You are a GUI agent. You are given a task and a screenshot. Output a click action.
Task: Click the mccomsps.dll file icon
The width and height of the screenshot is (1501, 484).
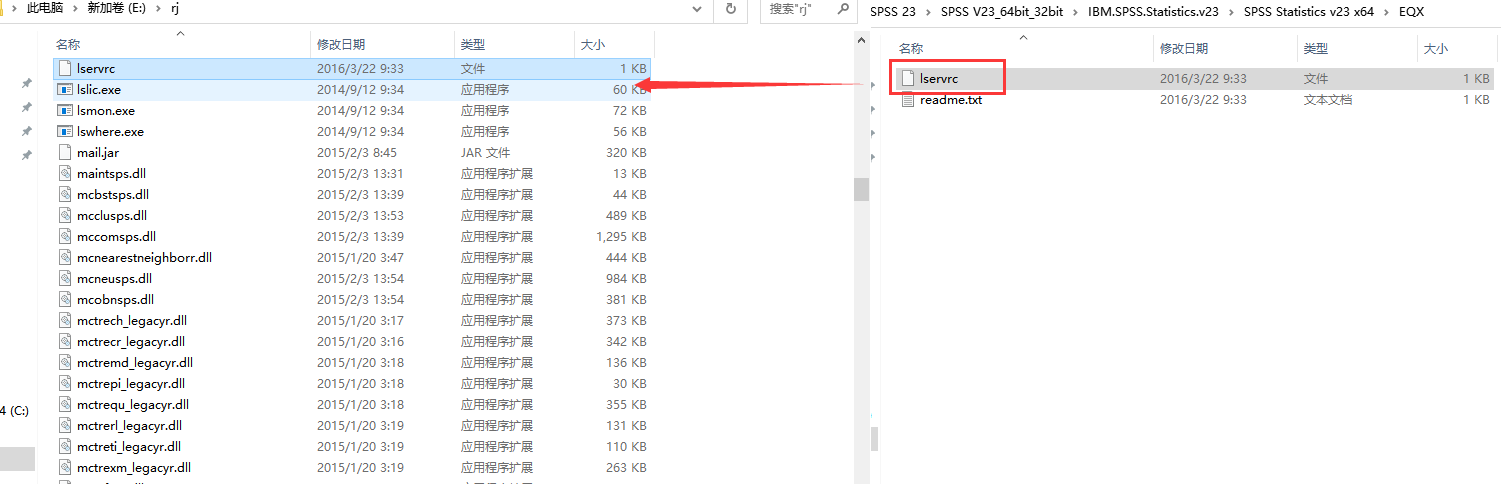[64, 236]
